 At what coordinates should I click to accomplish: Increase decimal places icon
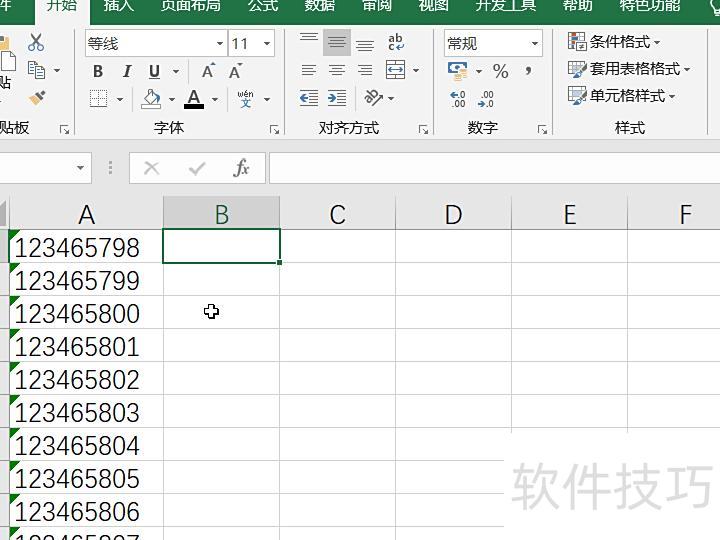point(458,99)
